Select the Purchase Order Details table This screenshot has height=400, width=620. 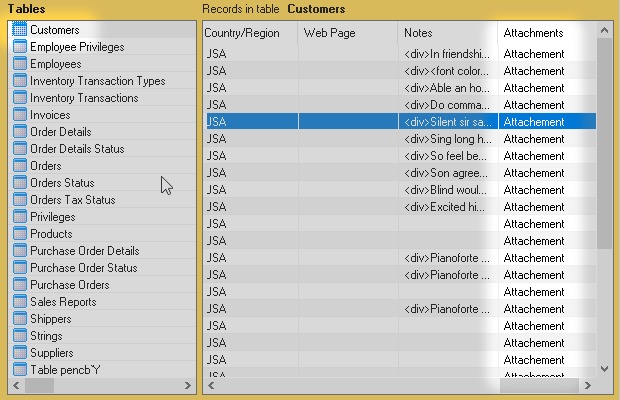pos(84,251)
